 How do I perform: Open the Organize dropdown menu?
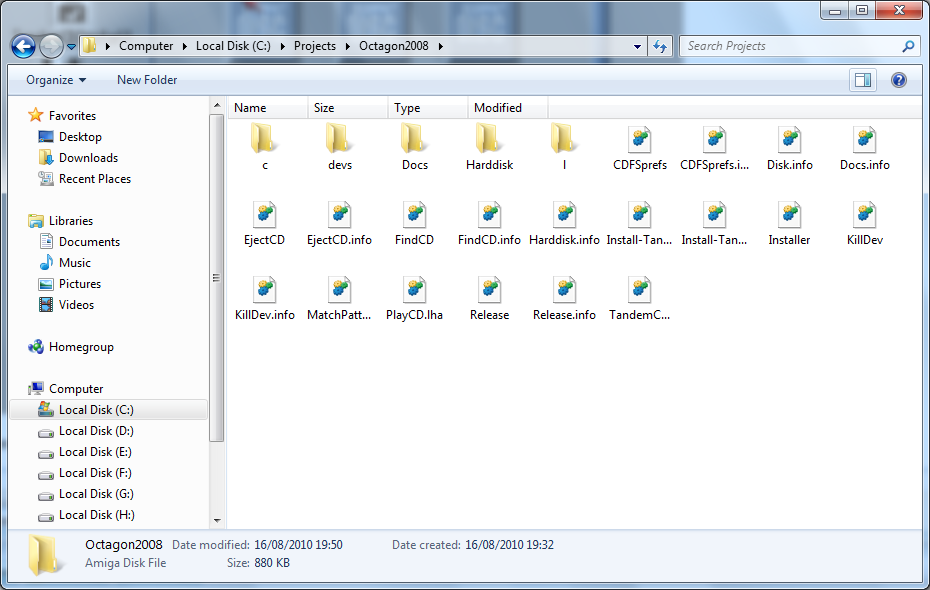pos(56,80)
